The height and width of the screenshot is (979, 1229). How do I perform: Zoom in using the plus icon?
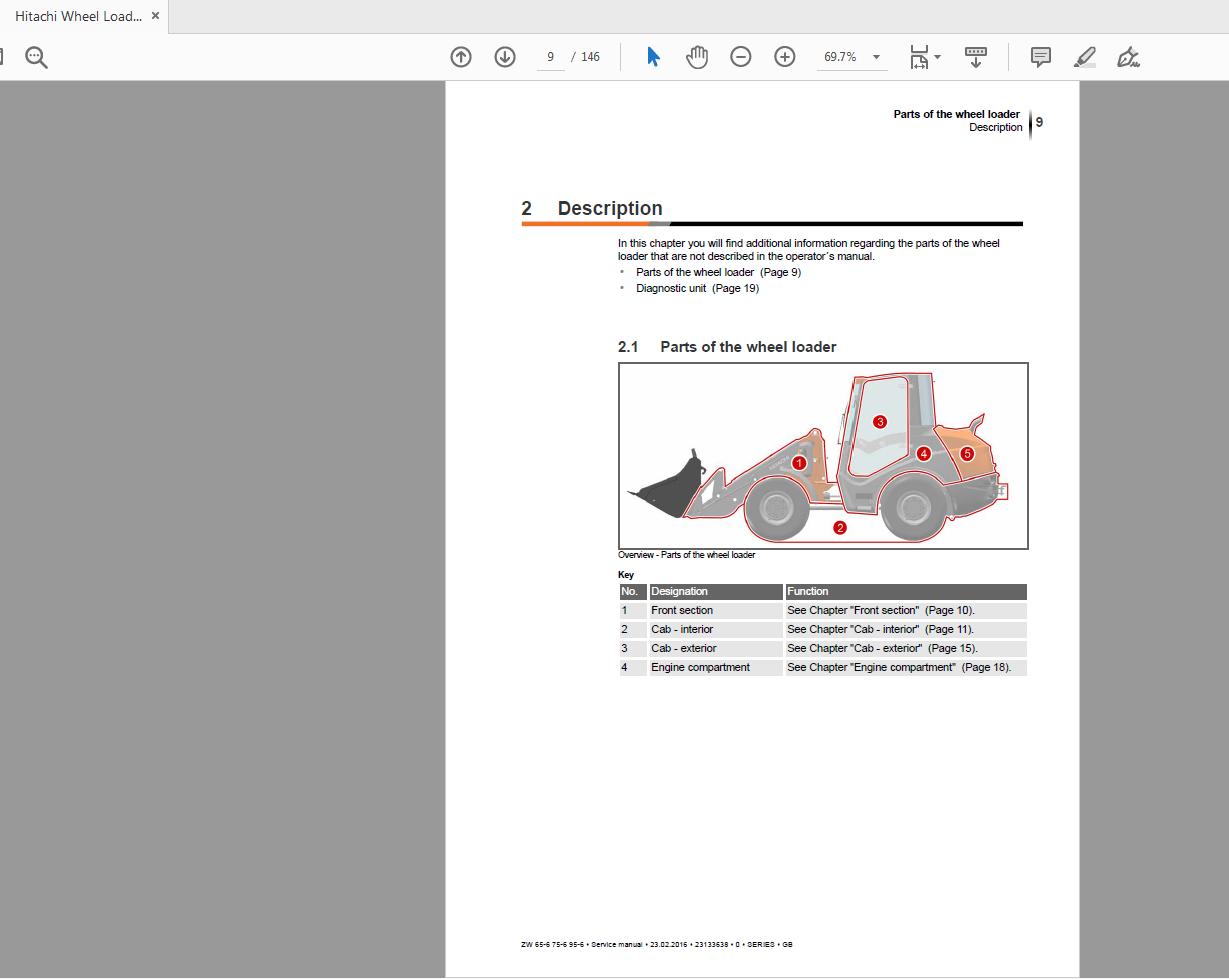(x=784, y=57)
